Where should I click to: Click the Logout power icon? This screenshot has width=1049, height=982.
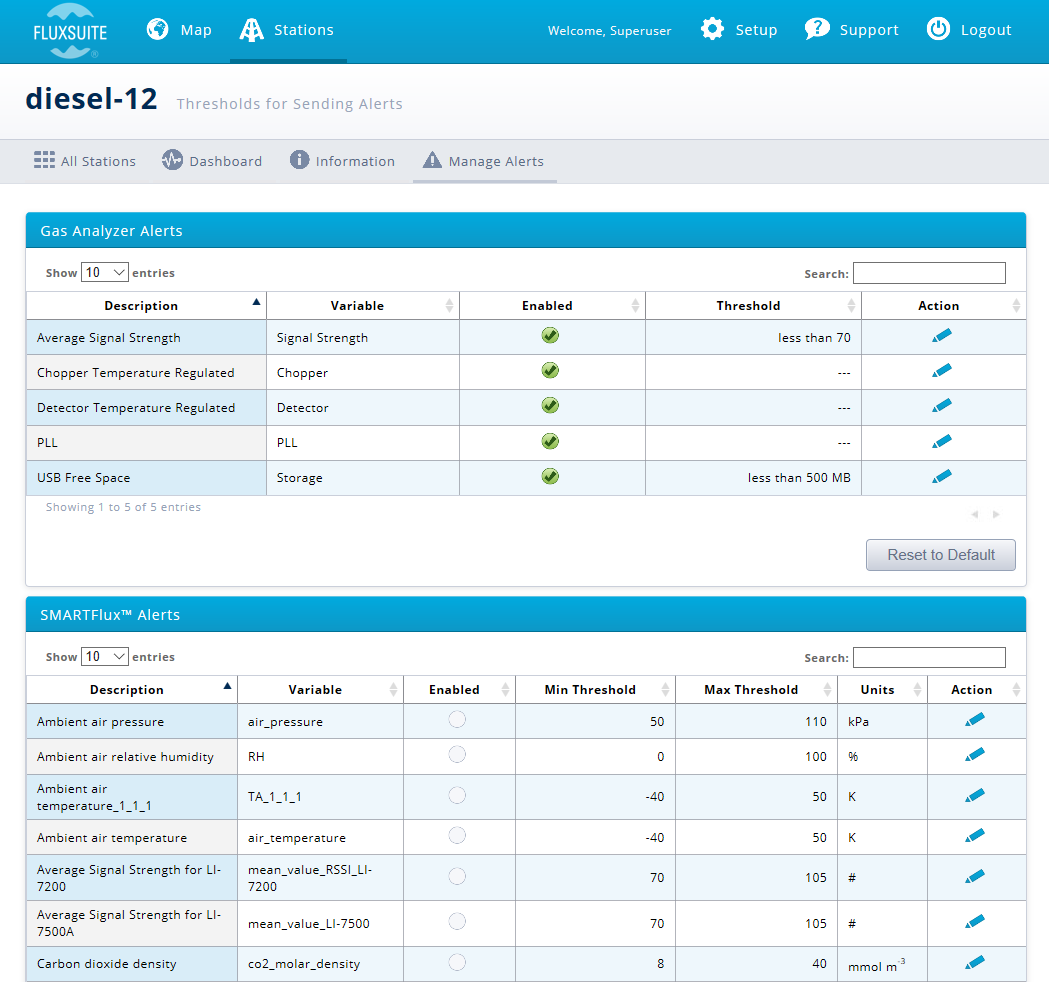[x=938, y=29]
